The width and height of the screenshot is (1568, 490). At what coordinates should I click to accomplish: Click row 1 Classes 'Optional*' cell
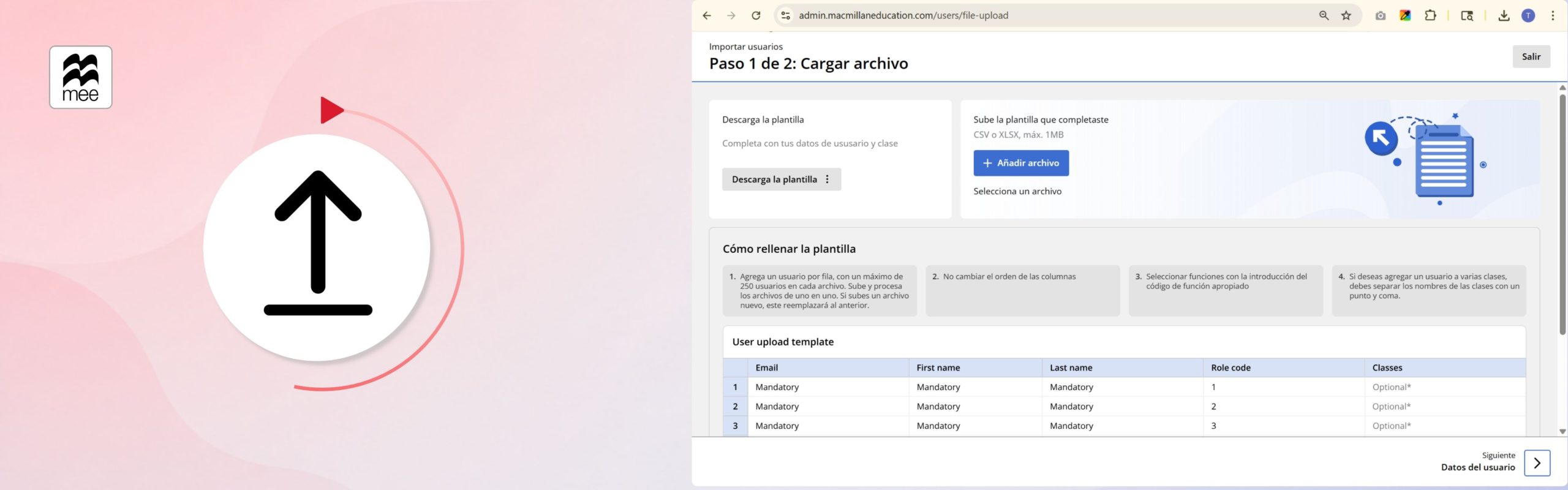tap(1445, 387)
